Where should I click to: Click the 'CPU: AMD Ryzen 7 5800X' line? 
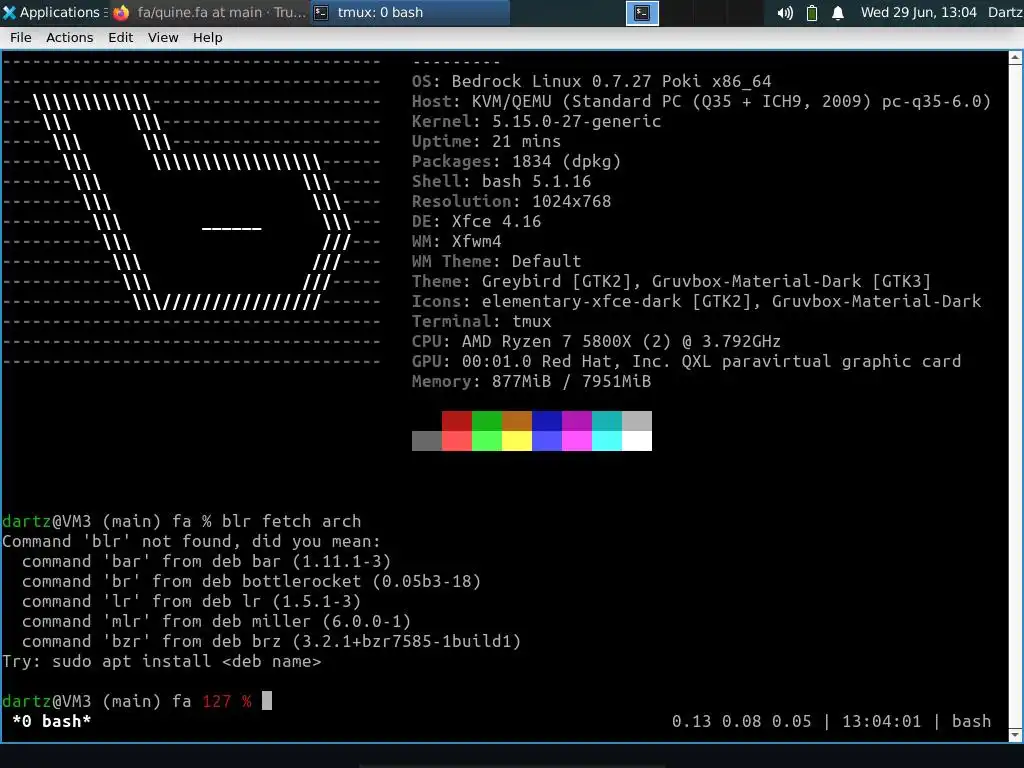[596, 342]
